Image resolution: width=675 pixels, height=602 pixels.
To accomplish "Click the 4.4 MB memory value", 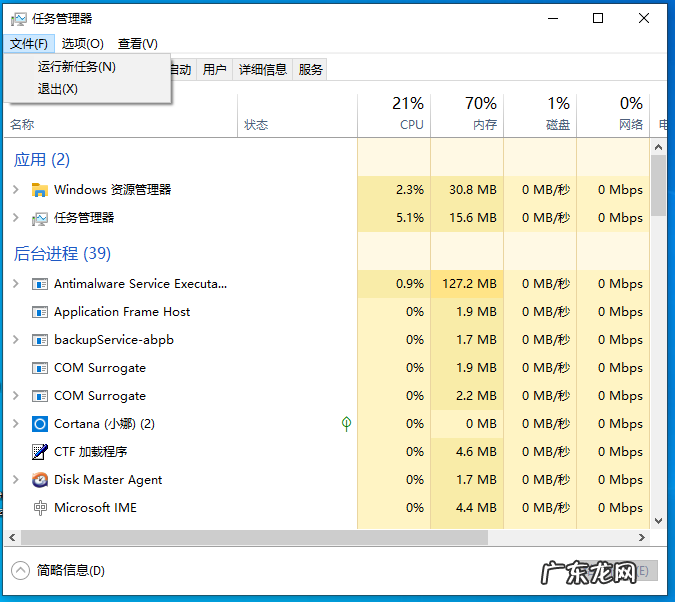I will (x=476, y=508).
